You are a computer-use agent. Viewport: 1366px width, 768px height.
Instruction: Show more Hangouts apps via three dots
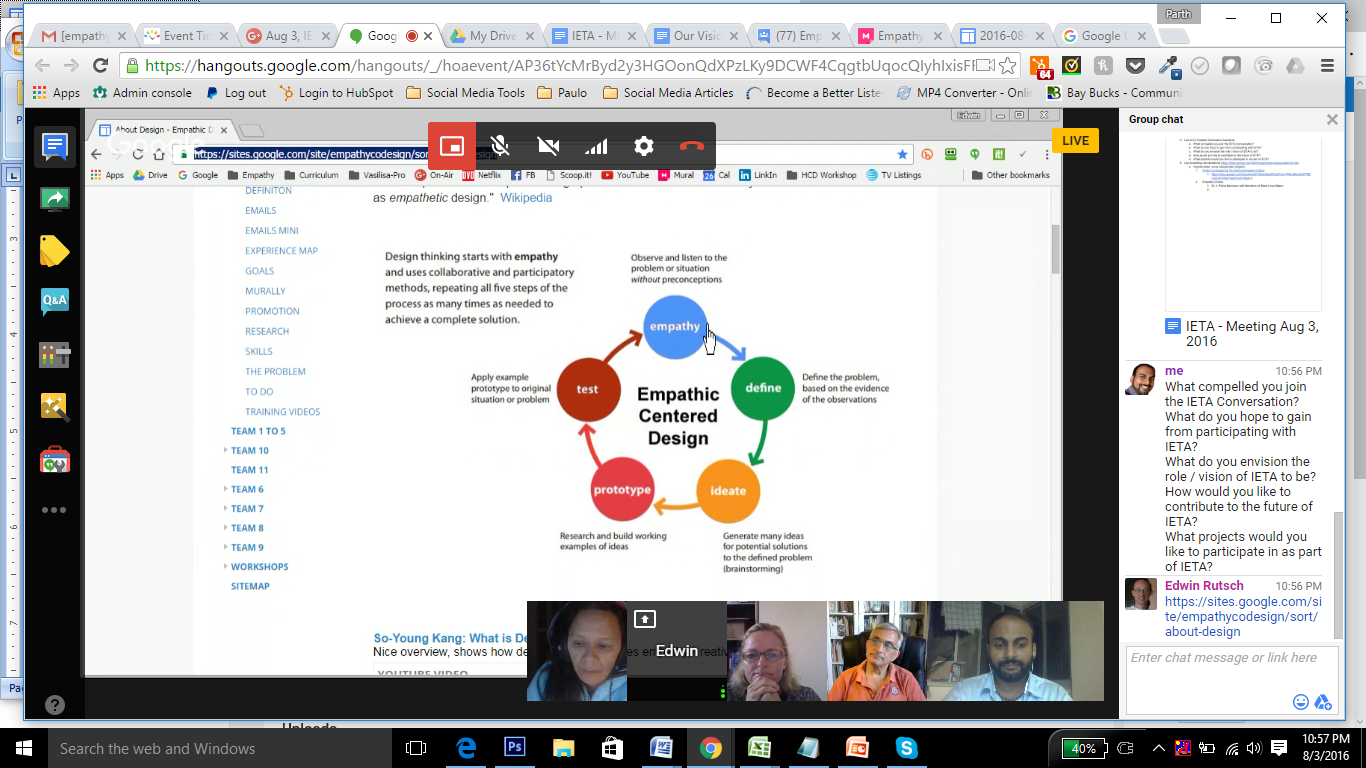[54, 510]
